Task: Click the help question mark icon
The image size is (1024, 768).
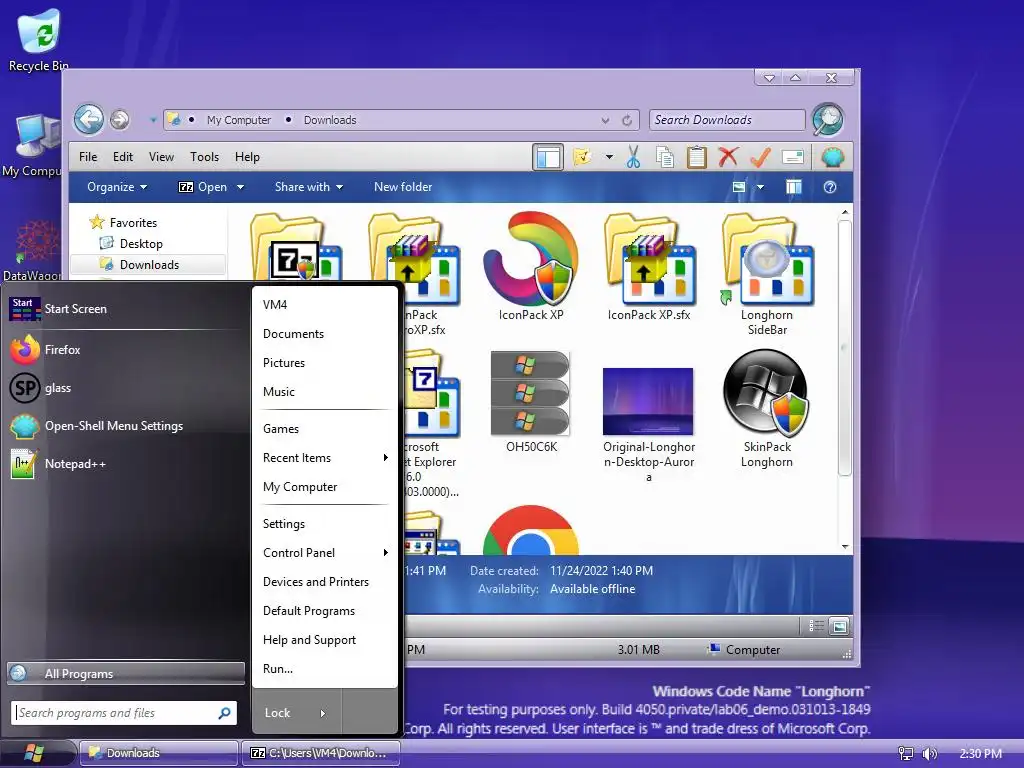Action: [830, 187]
